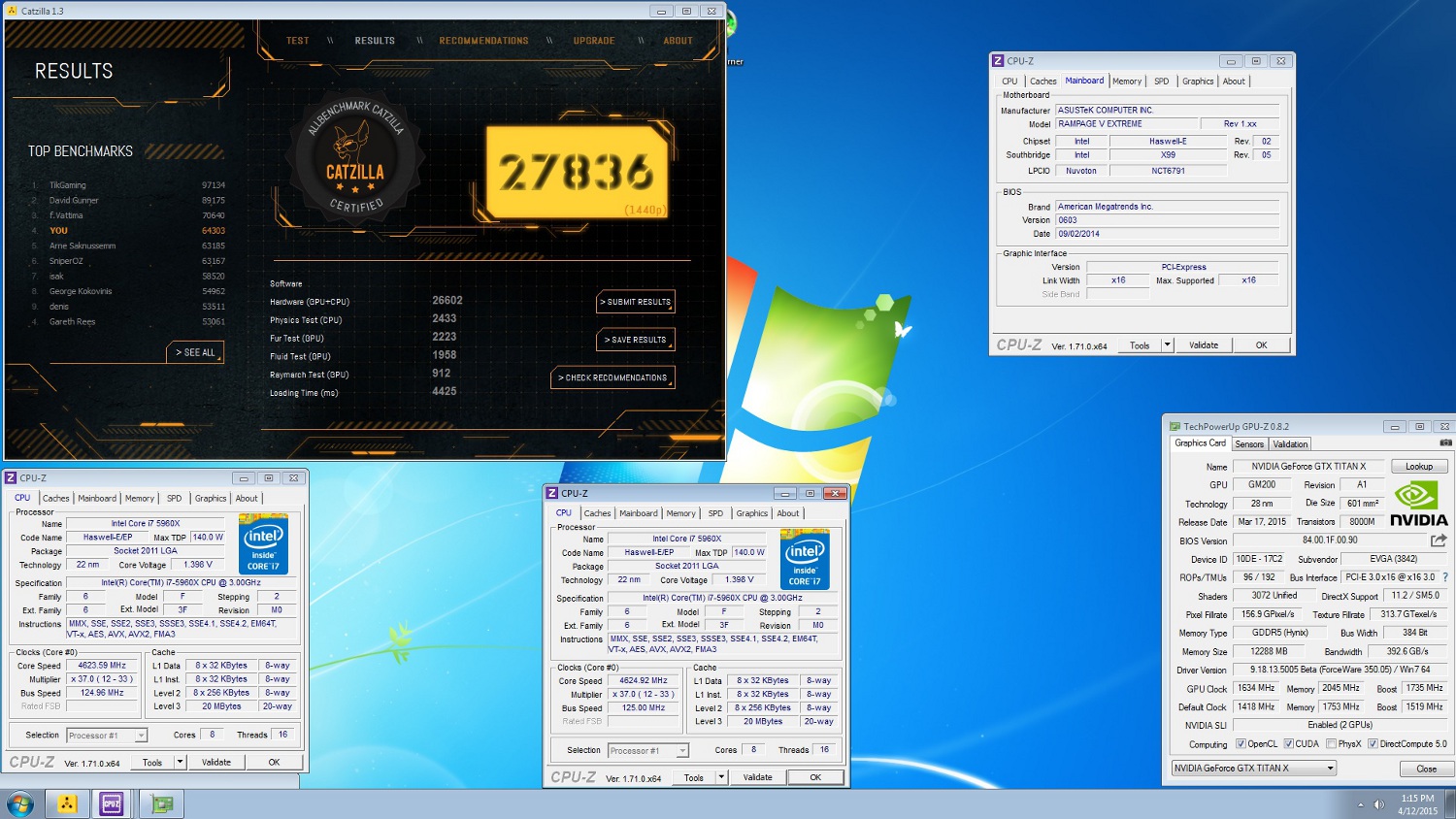The image size is (1456, 819).
Task: Open SPD tab in CPU-Z showing 4624.92 MHz
Action: [x=715, y=513]
